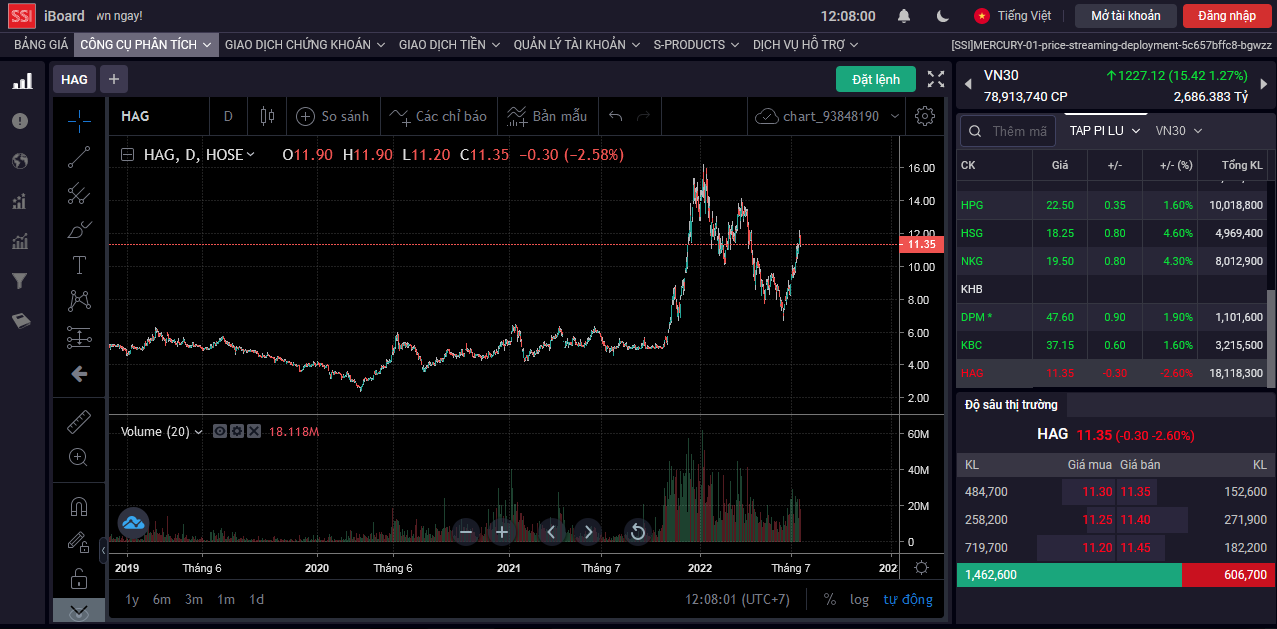Select the crosshair cursor tool
This screenshot has width=1277, height=629.
tap(79, 121)
